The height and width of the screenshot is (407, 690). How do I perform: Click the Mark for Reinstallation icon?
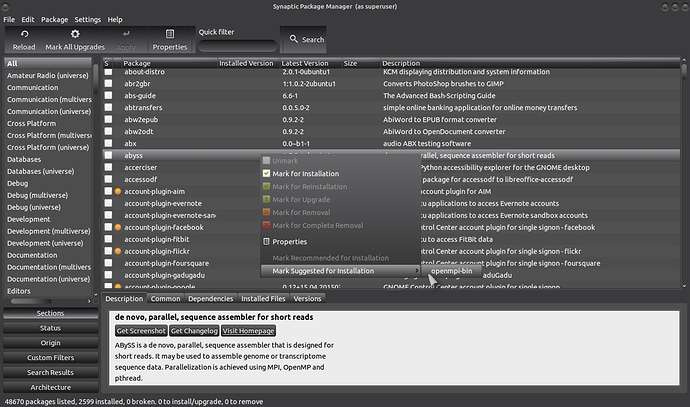(266, 186)
